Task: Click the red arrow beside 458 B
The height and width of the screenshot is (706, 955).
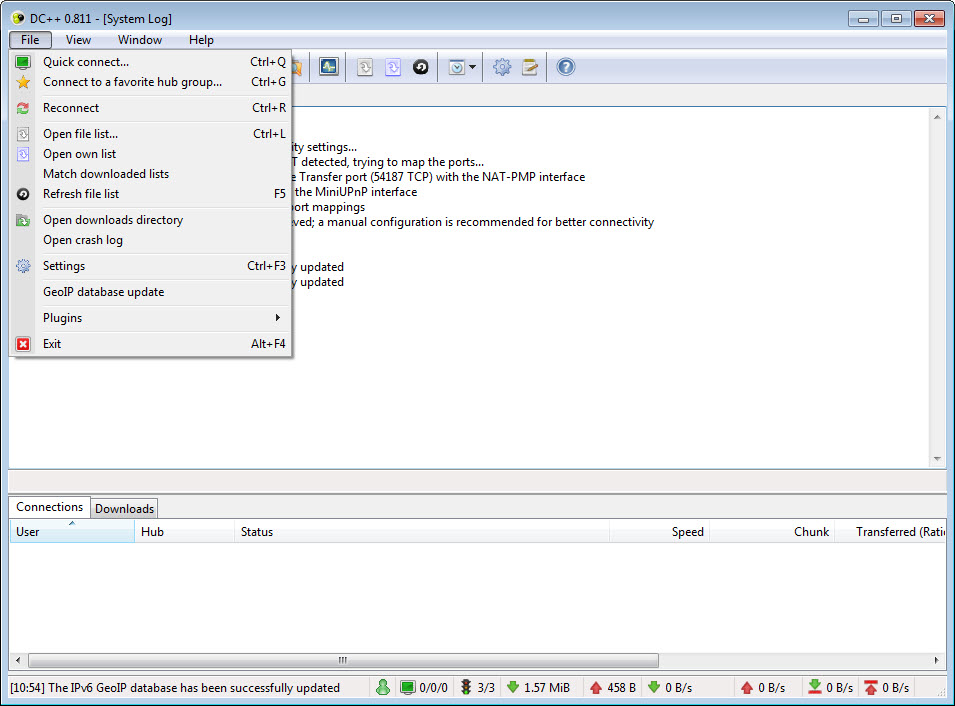Action: pos(596,688)
